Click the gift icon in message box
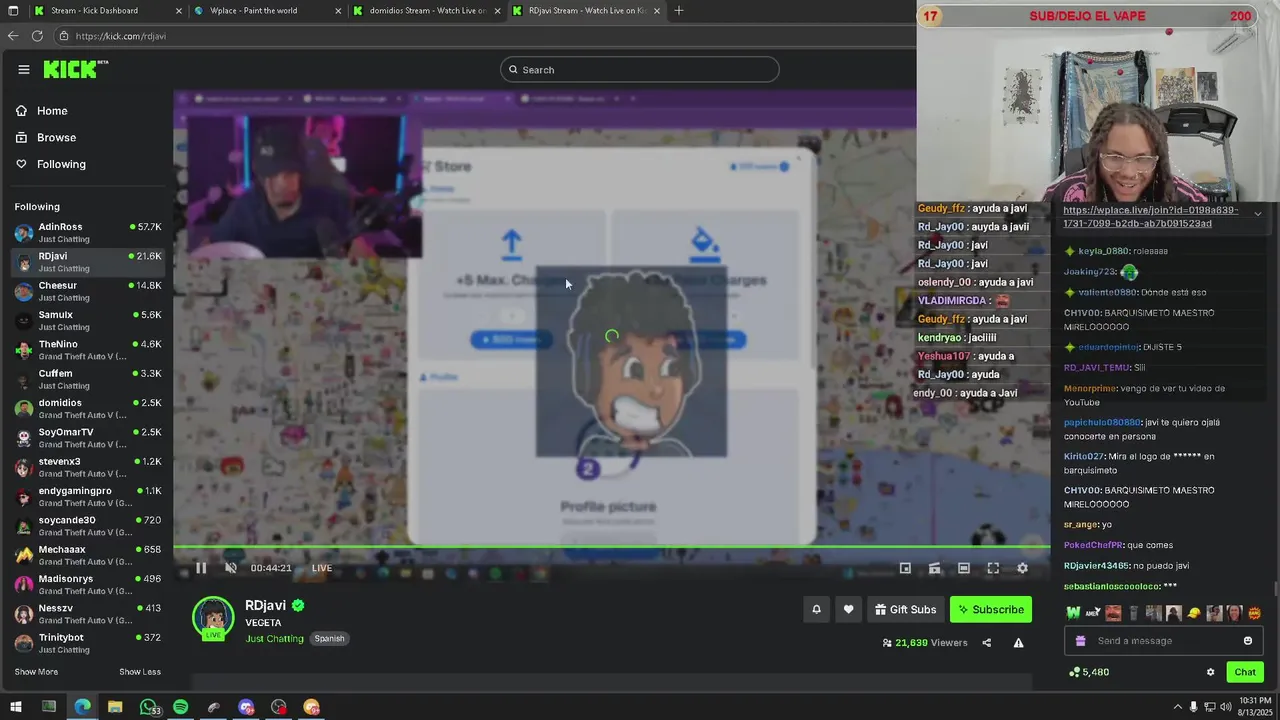1280x720 pixels. coord(1080,641)
